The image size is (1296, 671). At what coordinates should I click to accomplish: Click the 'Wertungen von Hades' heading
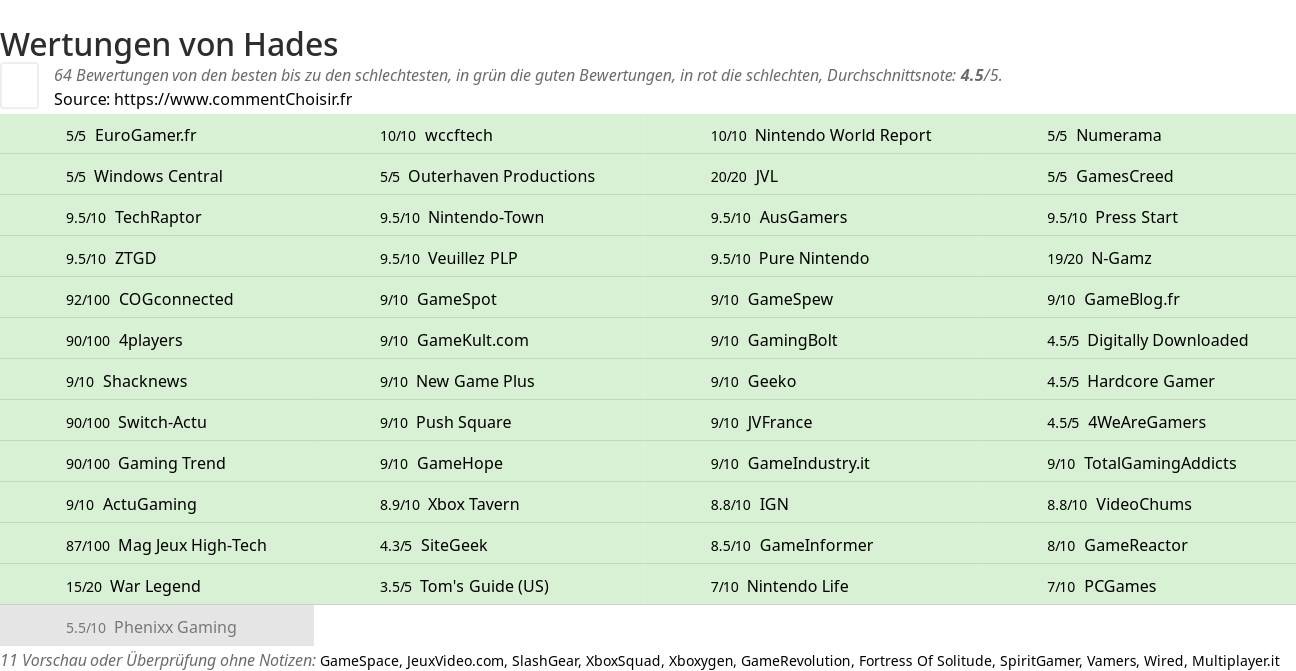click(x=169, y=44)
